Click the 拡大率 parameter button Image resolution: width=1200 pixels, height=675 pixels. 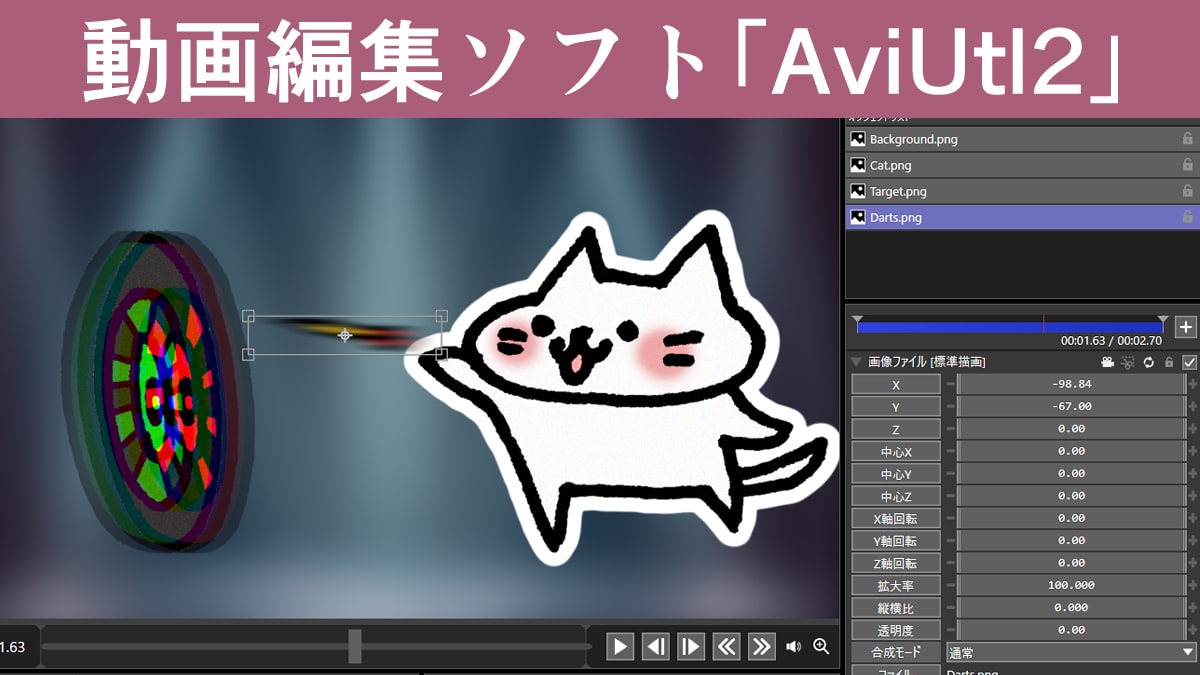(x=896, y=586)
